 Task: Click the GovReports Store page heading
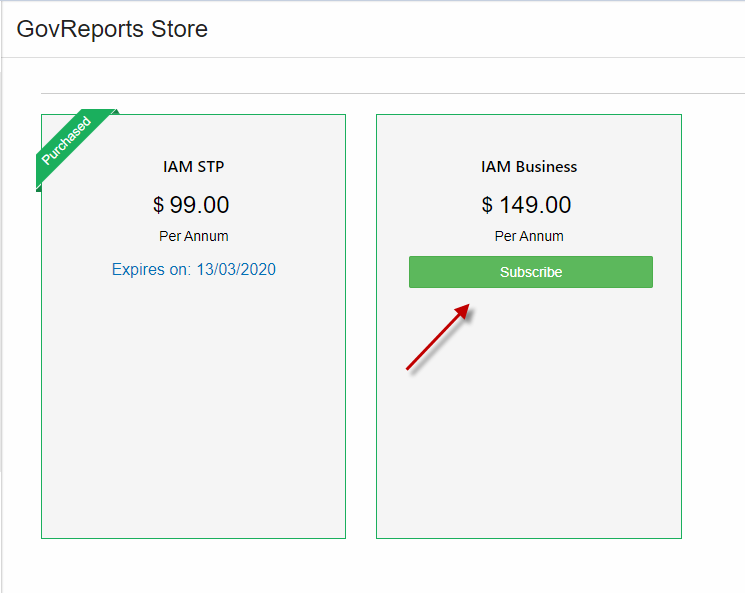point(112,29)
